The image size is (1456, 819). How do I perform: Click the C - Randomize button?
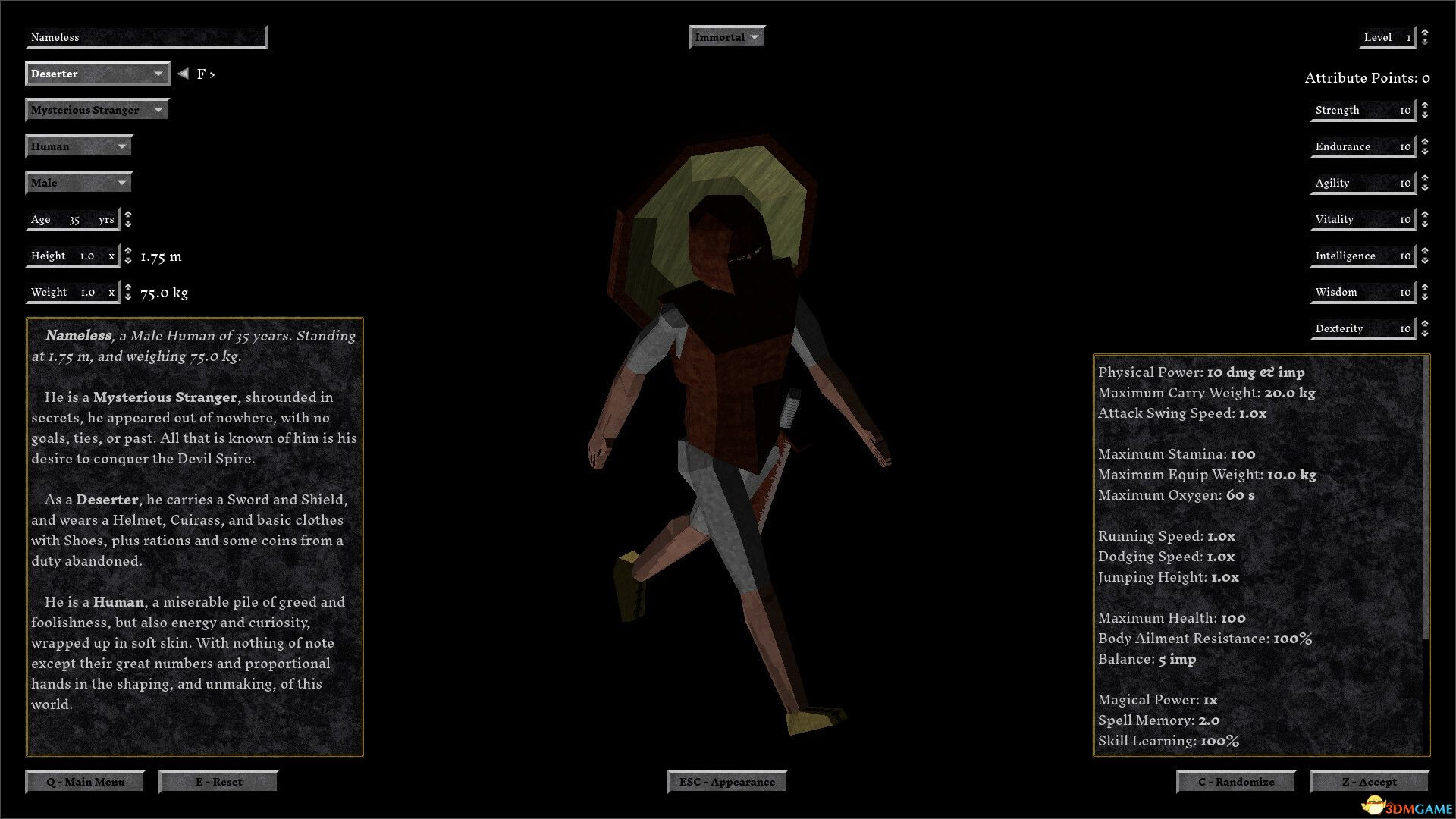[1235, 782]
